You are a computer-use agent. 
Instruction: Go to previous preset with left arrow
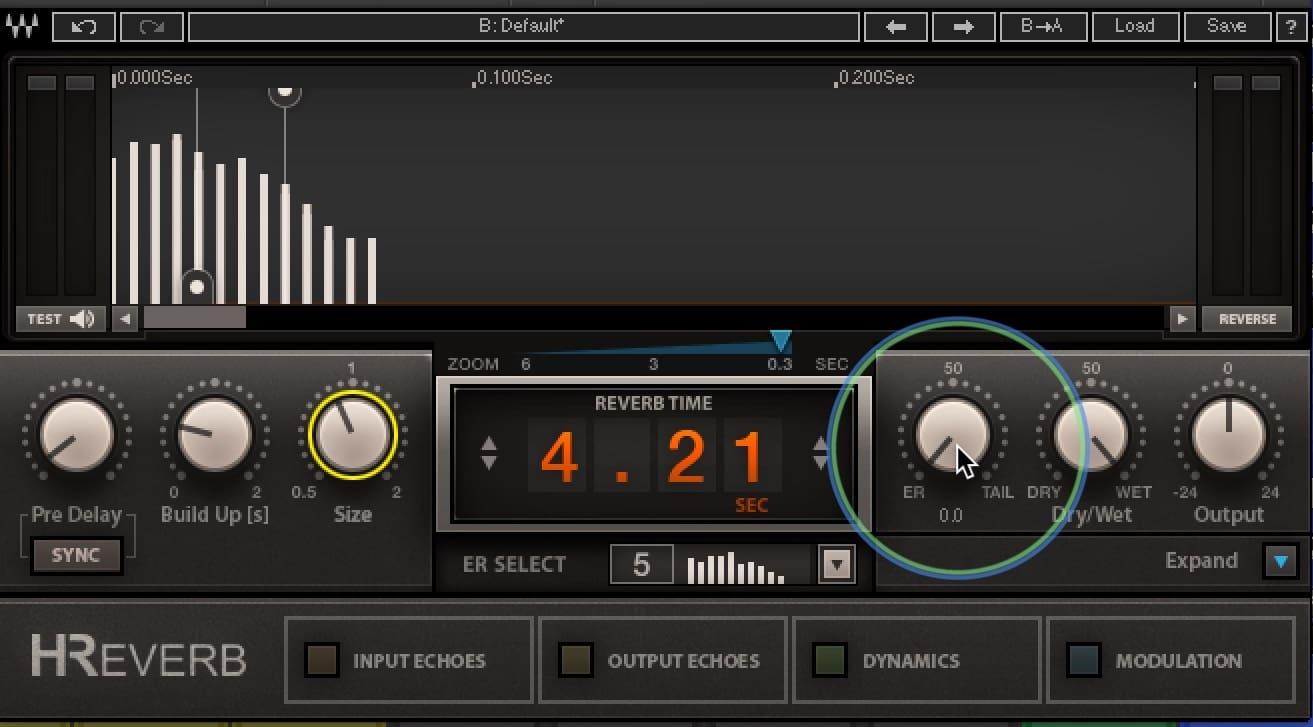(896, 26)
